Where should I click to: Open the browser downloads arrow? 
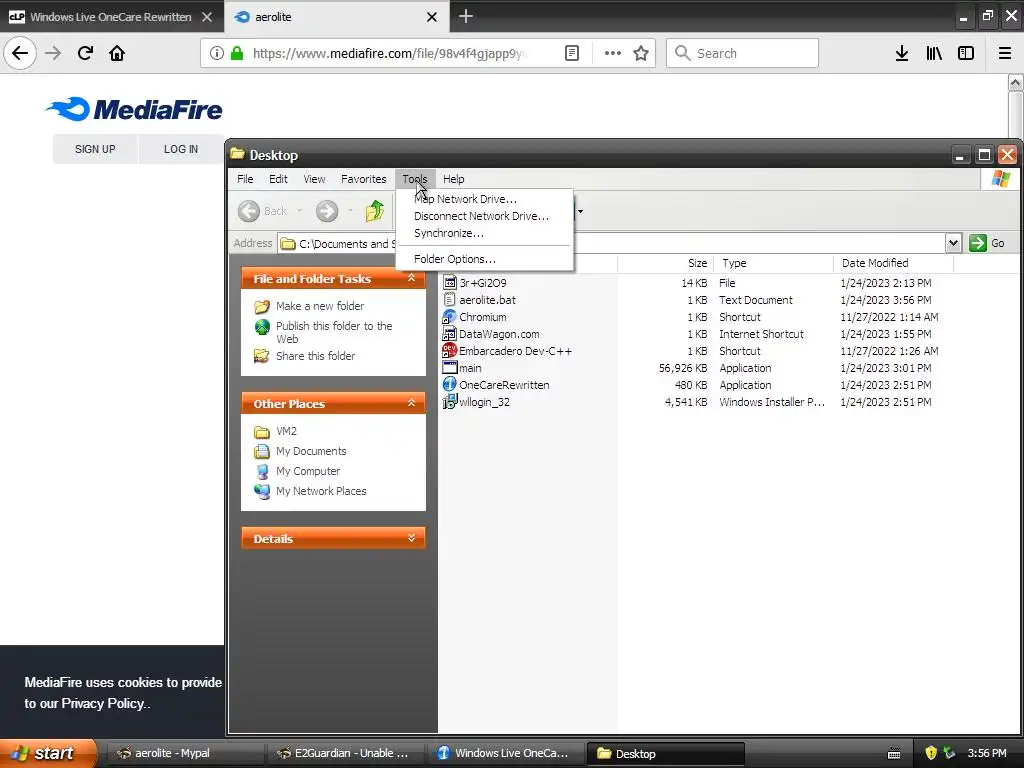tap(902, 53)
